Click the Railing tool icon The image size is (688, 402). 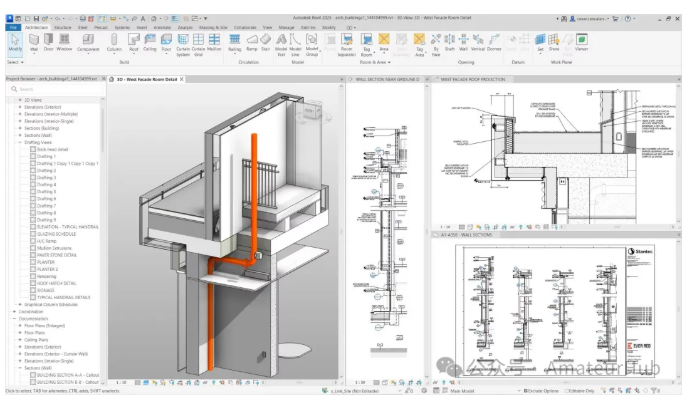[x=235, y=42]
